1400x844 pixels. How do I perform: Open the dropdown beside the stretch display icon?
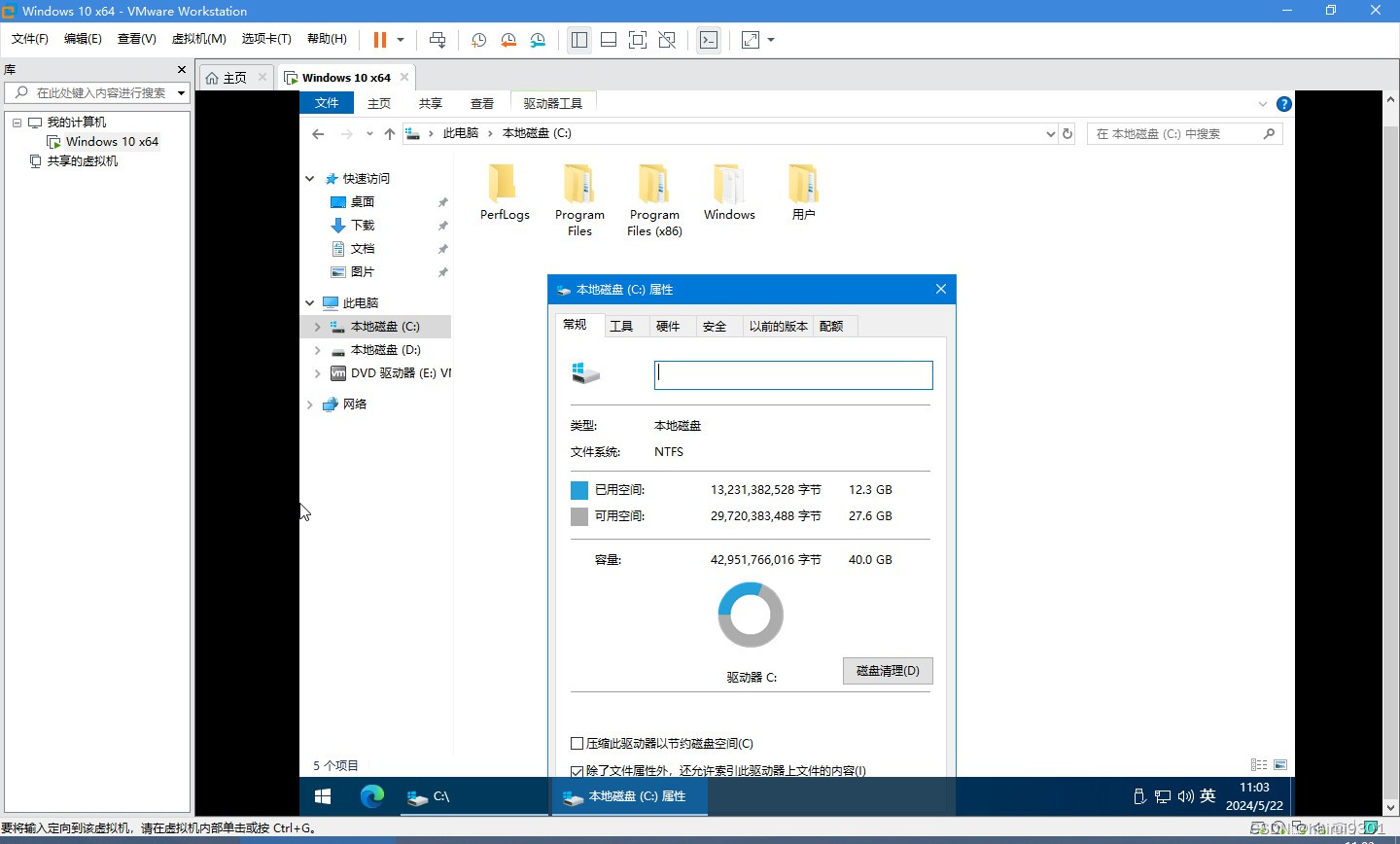[x=771, y=40]
